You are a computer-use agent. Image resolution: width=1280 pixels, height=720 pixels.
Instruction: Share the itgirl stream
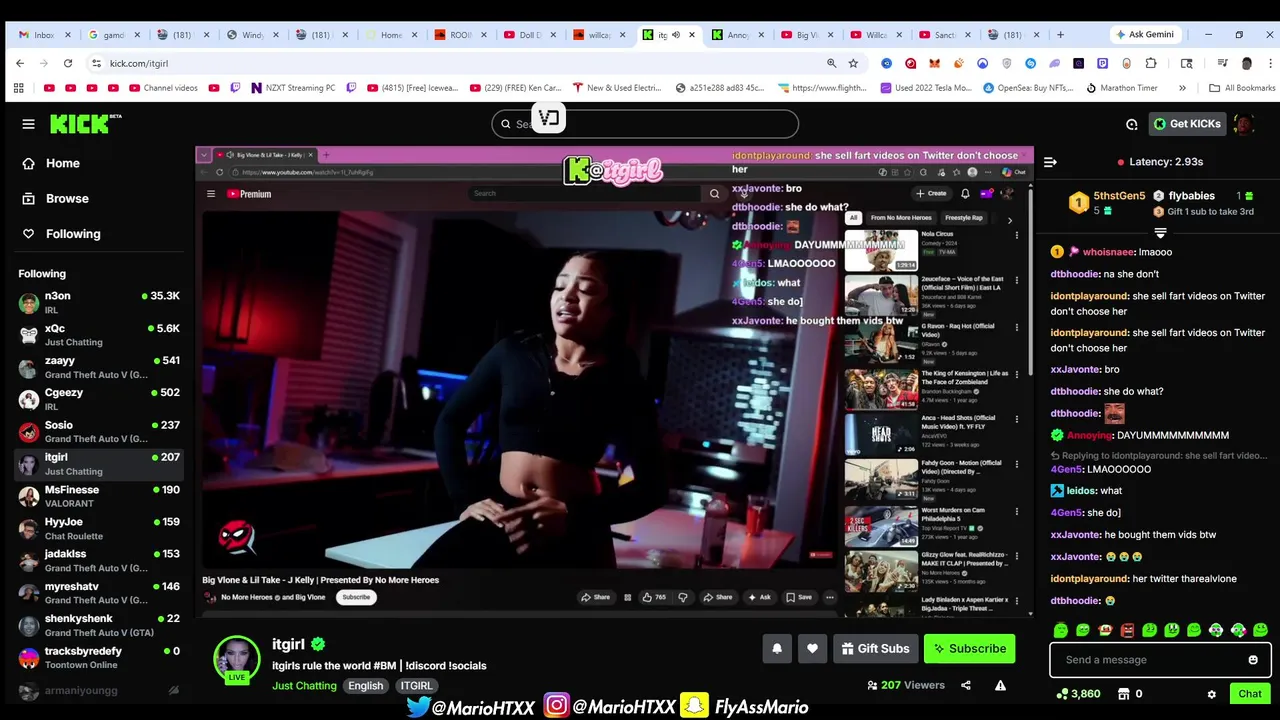coord(966,685)
